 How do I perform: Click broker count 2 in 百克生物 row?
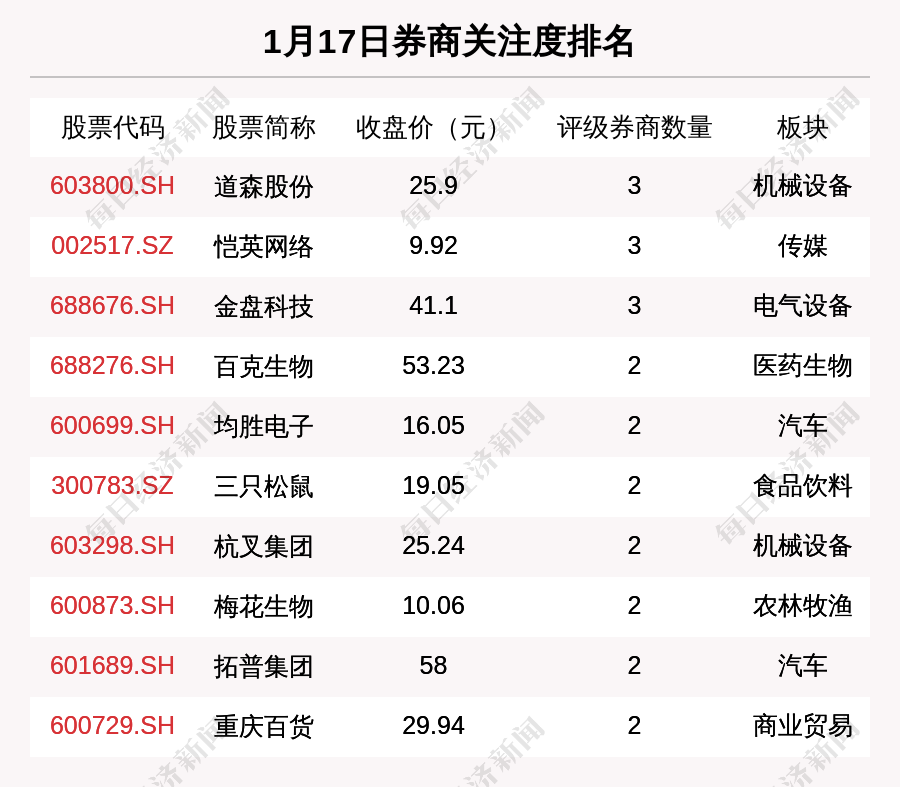click(x=634, y=366)
